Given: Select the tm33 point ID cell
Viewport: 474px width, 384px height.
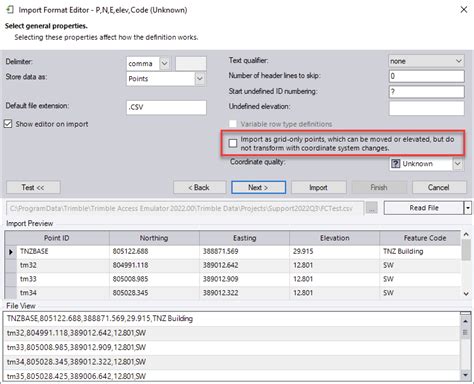Looking at the screenshot, I should click(63, 279).
